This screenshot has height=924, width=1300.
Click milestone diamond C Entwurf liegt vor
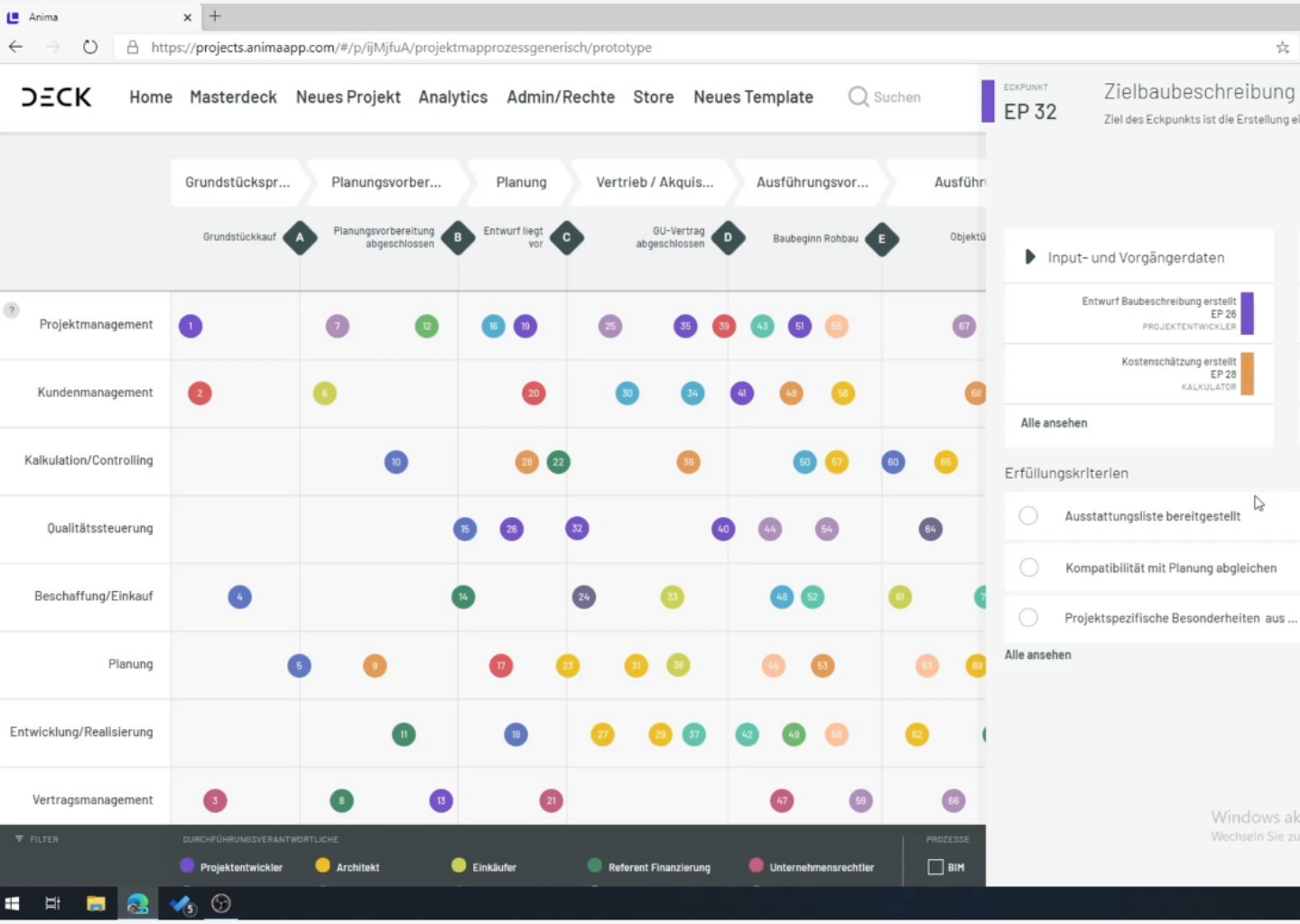[x=567, y=238]
